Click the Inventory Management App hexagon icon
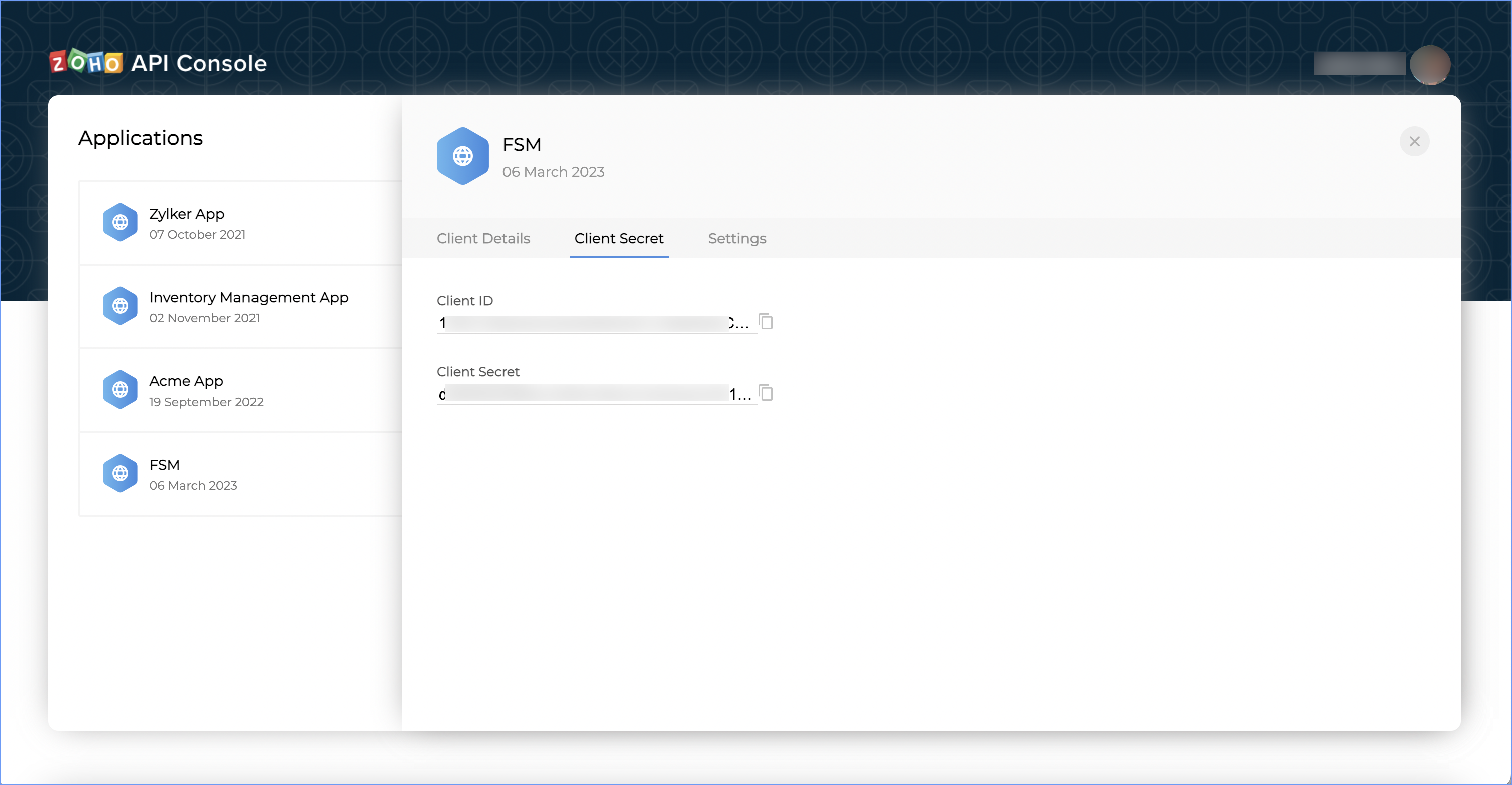The image size is (1512, 785). [120, 306]
